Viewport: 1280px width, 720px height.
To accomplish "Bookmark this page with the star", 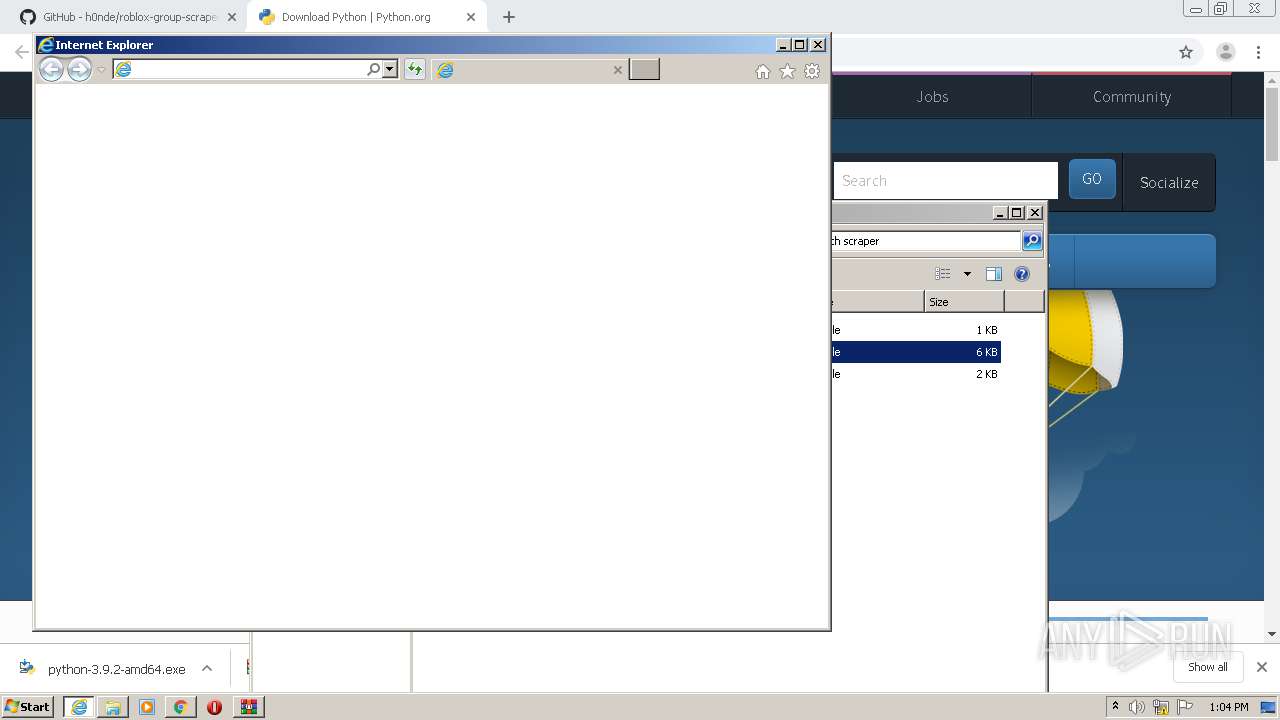I will (1186, 52).
